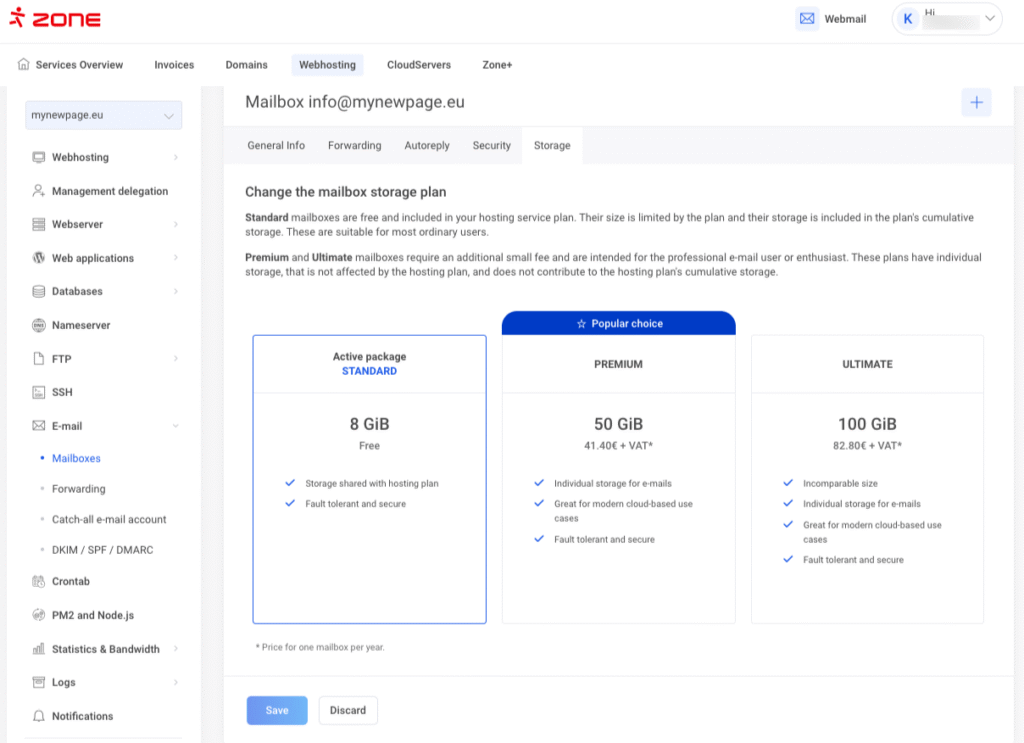Click the Crontab calendar icon
Image resolution: width=1024 pixels, height=743 pixels.
click(x=39, y=582)
